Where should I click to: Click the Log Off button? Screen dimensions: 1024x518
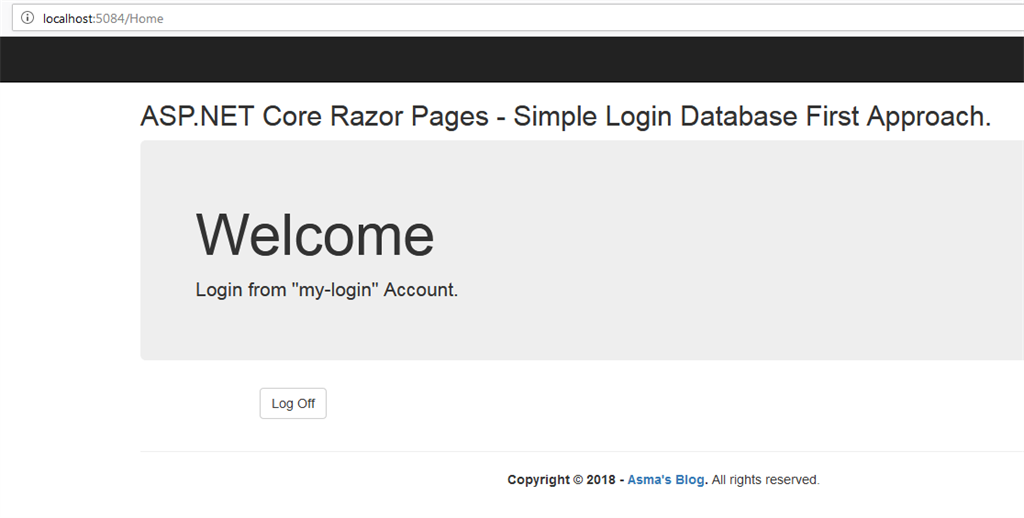pos(293,403)
